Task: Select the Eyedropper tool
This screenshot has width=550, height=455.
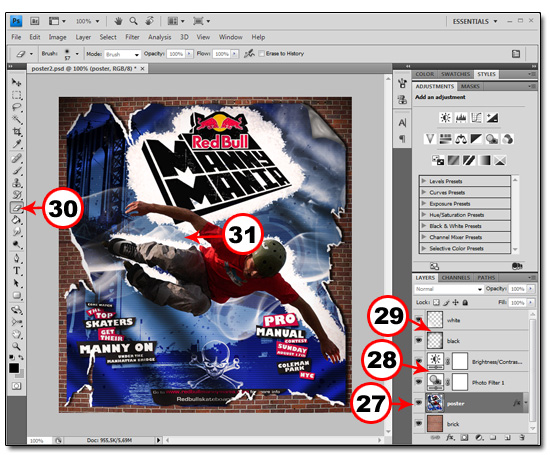Action: (x=16, y=144)
